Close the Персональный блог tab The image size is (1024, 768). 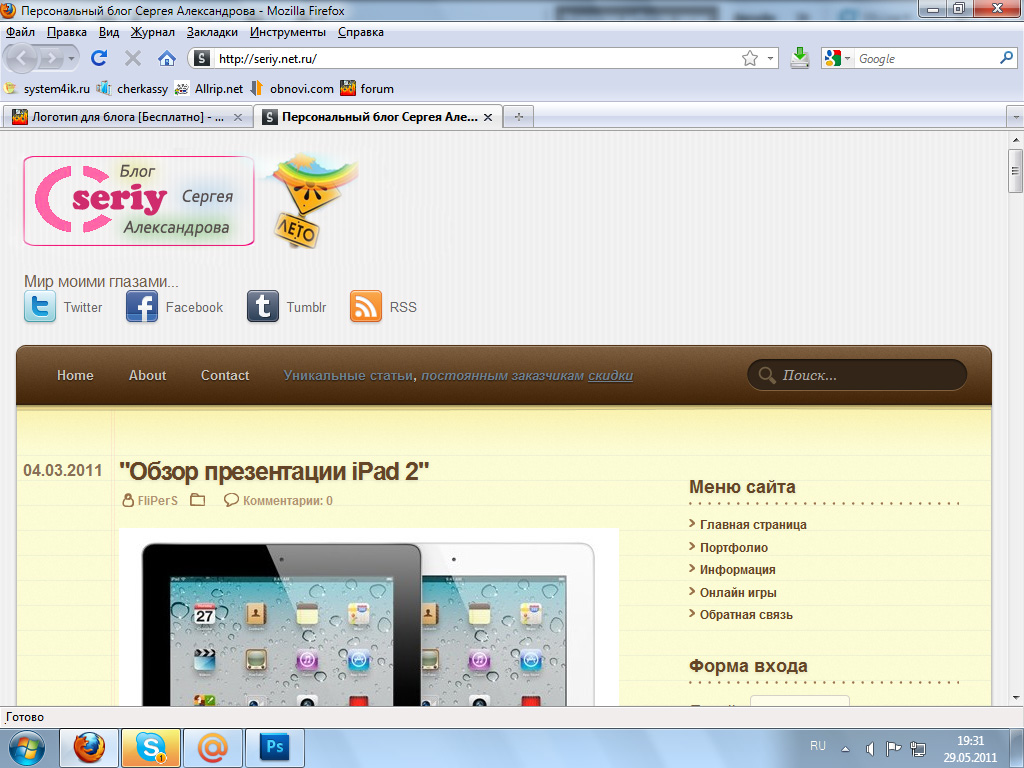click(488, 118)
